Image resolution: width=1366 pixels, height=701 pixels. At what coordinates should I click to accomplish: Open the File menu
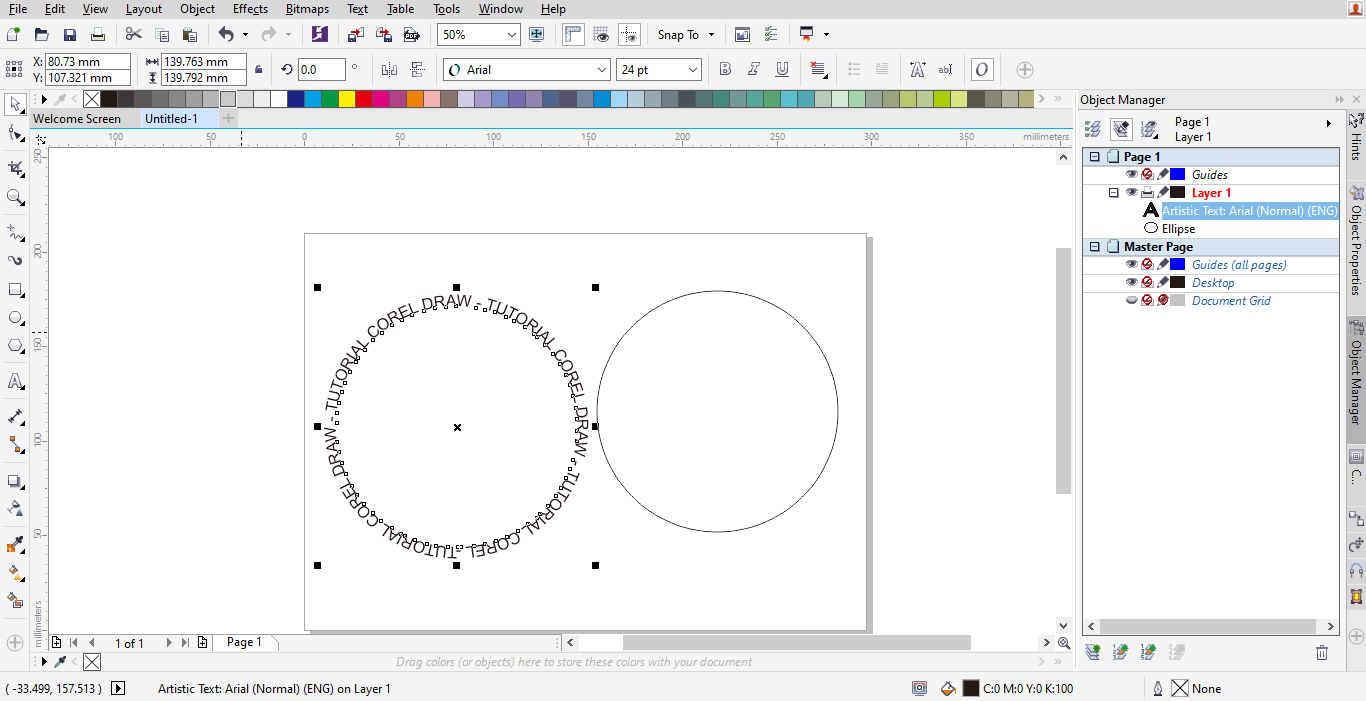(18, 9)
